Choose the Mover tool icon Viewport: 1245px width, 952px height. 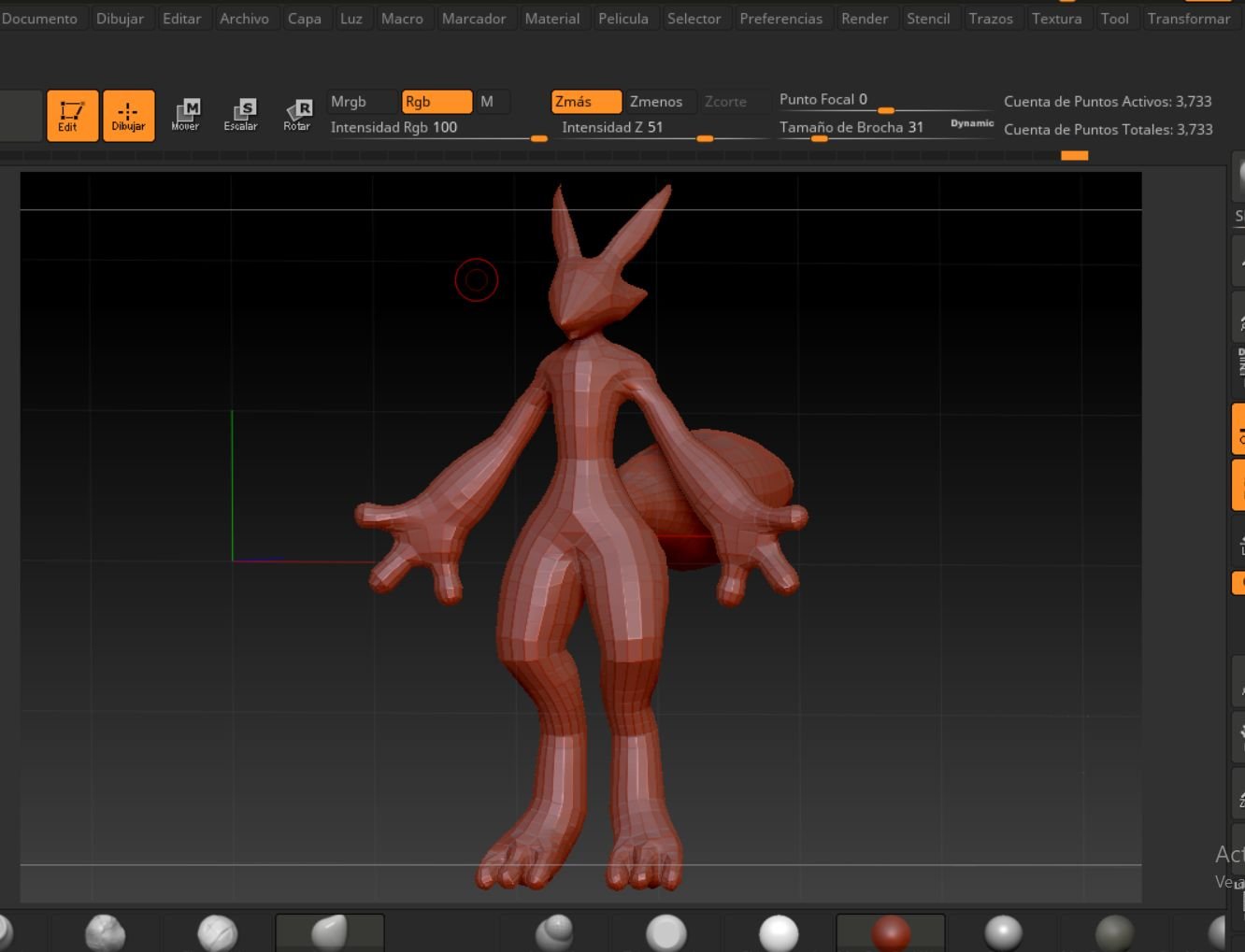(x=185, y=116)
